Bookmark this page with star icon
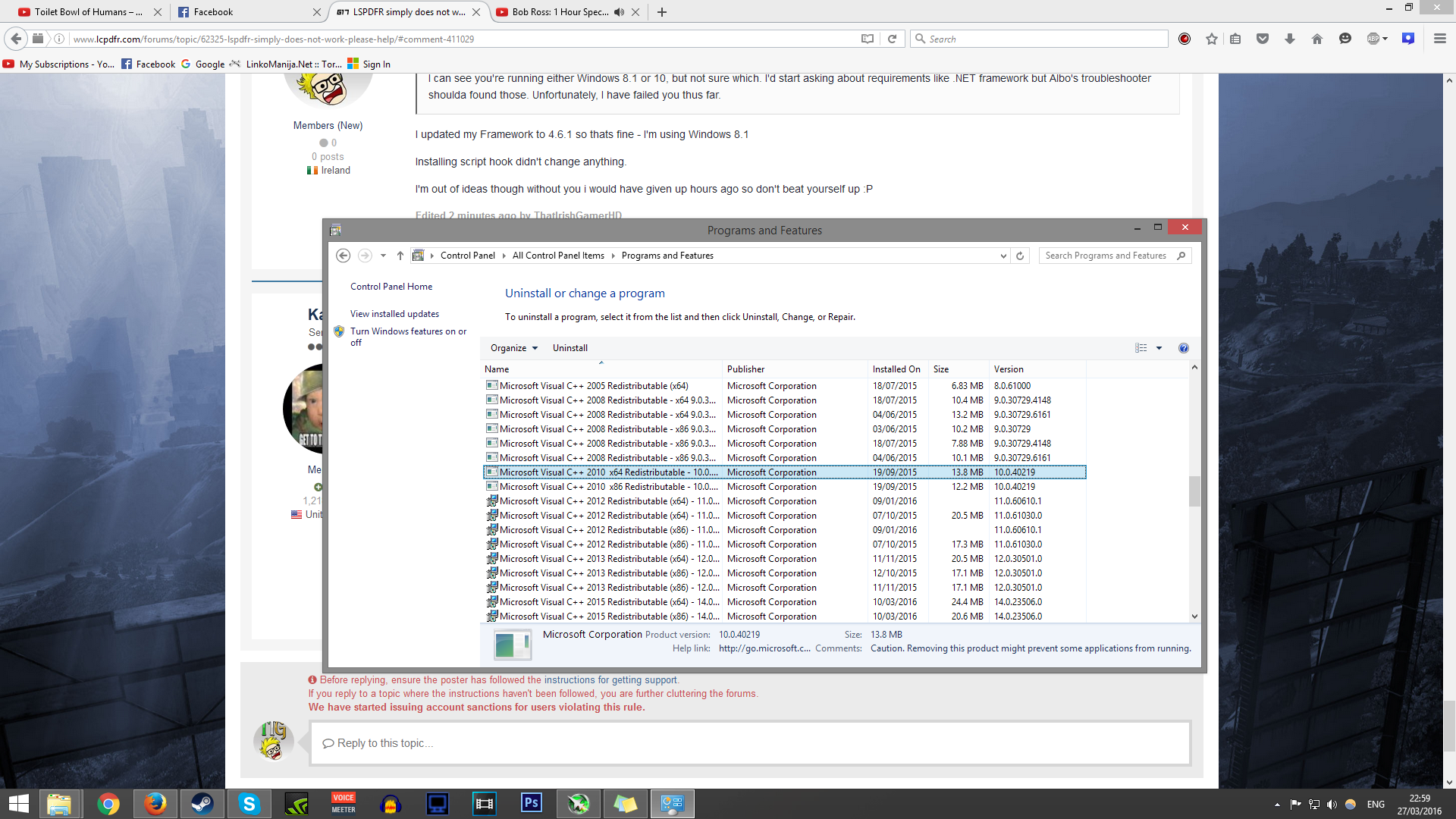The height and width of the screenshot is (819, 1456). 1211,39
